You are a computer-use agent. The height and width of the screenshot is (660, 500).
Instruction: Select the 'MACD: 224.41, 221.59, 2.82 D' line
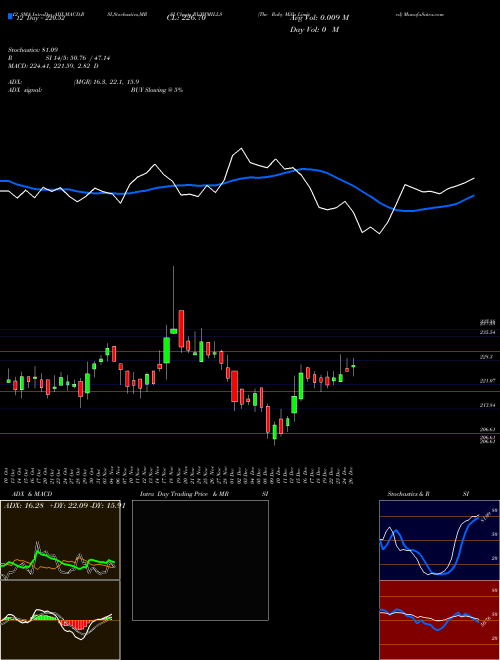[x=53, y=66]
